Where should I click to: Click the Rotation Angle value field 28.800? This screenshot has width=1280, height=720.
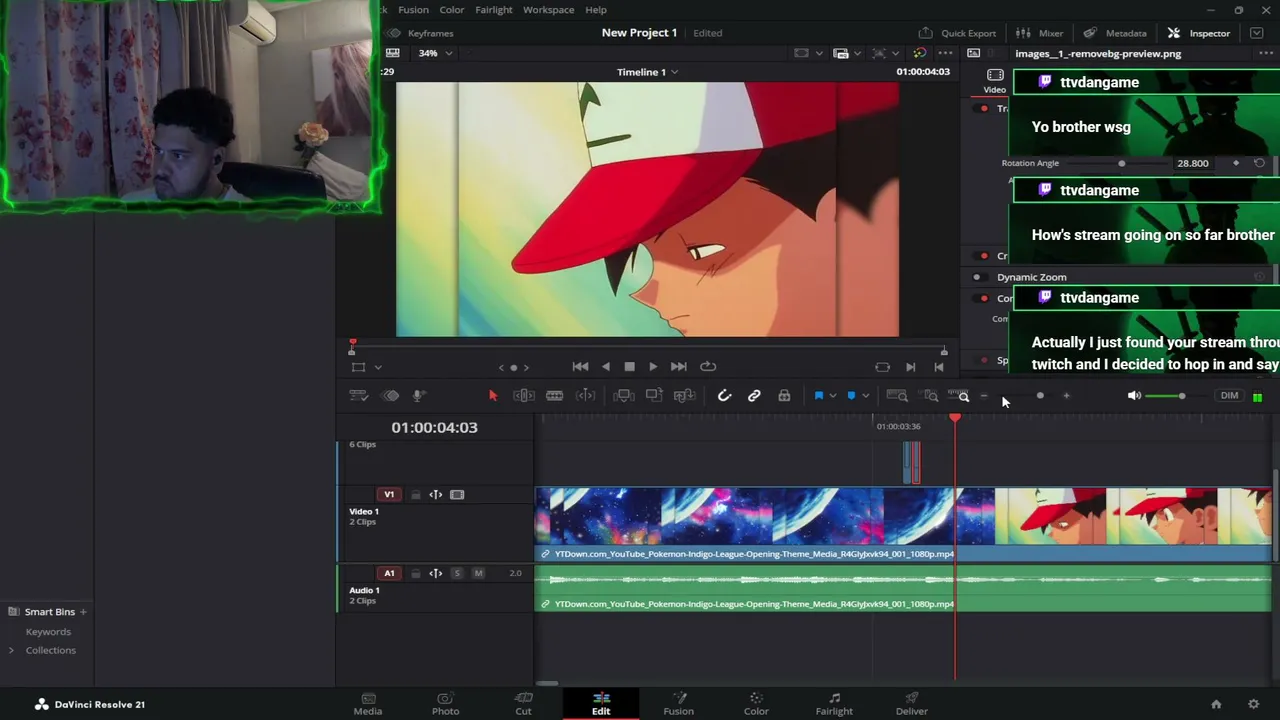1192,163
